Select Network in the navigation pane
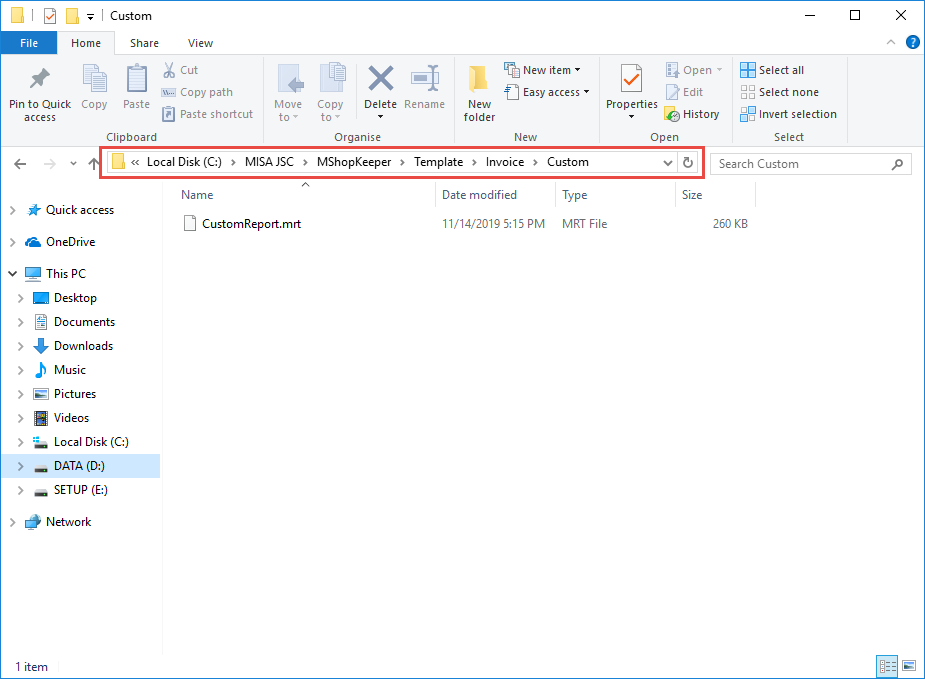The width and height of the screenshot is (925, 679). 68,522
